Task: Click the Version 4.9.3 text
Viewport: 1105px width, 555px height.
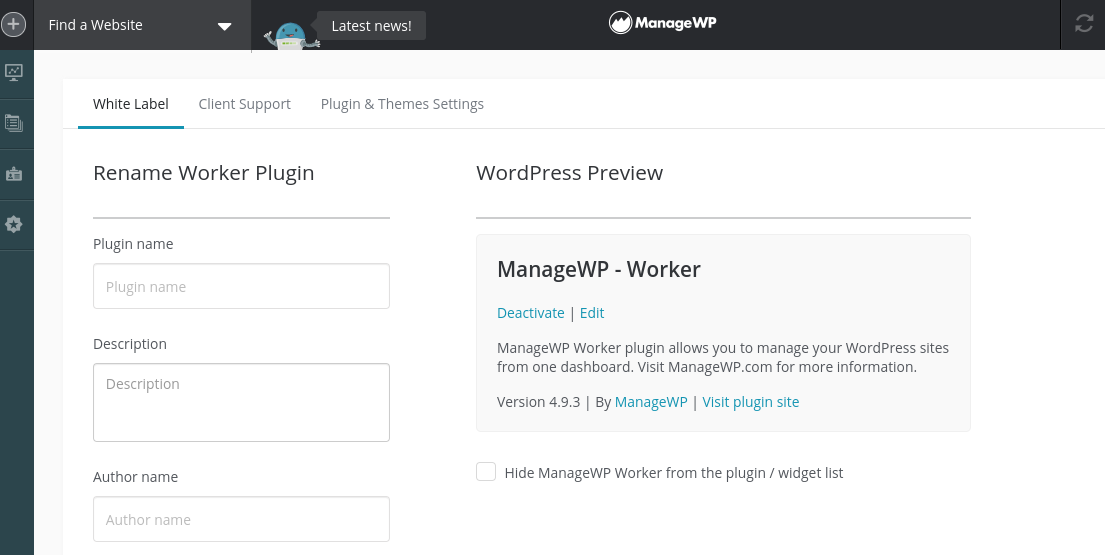Action: pyautogui.click(x=538, y=402)
